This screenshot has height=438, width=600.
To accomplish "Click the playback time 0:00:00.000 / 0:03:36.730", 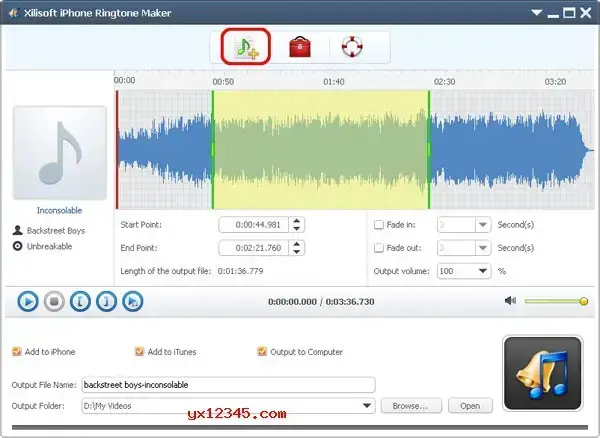I will click(321, 302).
